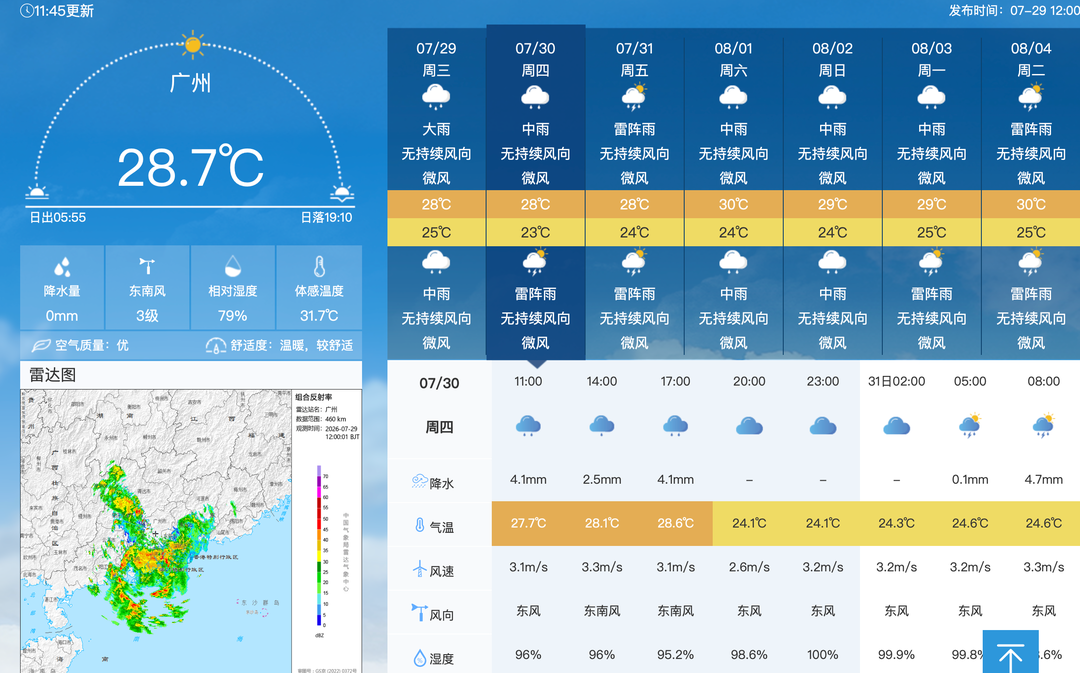Click the 20:00 wind speed 2.6m/s value
Image resolution: width=1080 pixels, height=673 pixels.
(749, 567)
